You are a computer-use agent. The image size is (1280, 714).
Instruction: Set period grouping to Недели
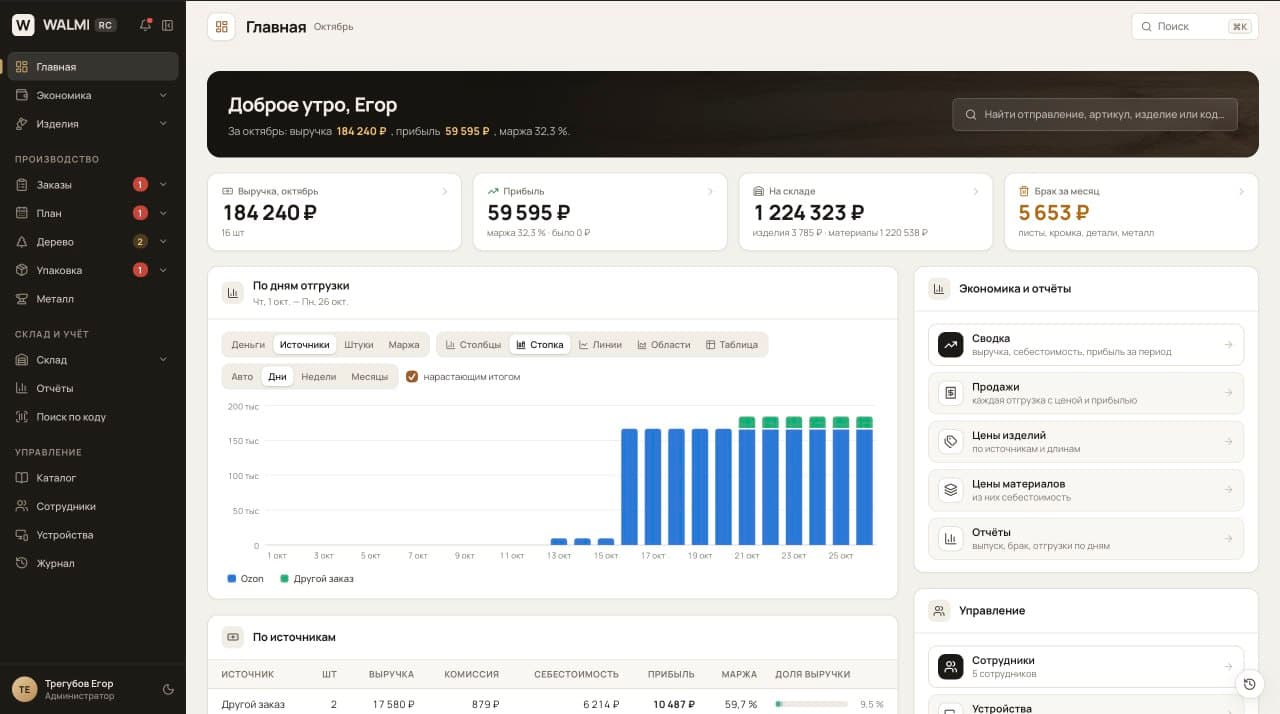pos(319,377)
